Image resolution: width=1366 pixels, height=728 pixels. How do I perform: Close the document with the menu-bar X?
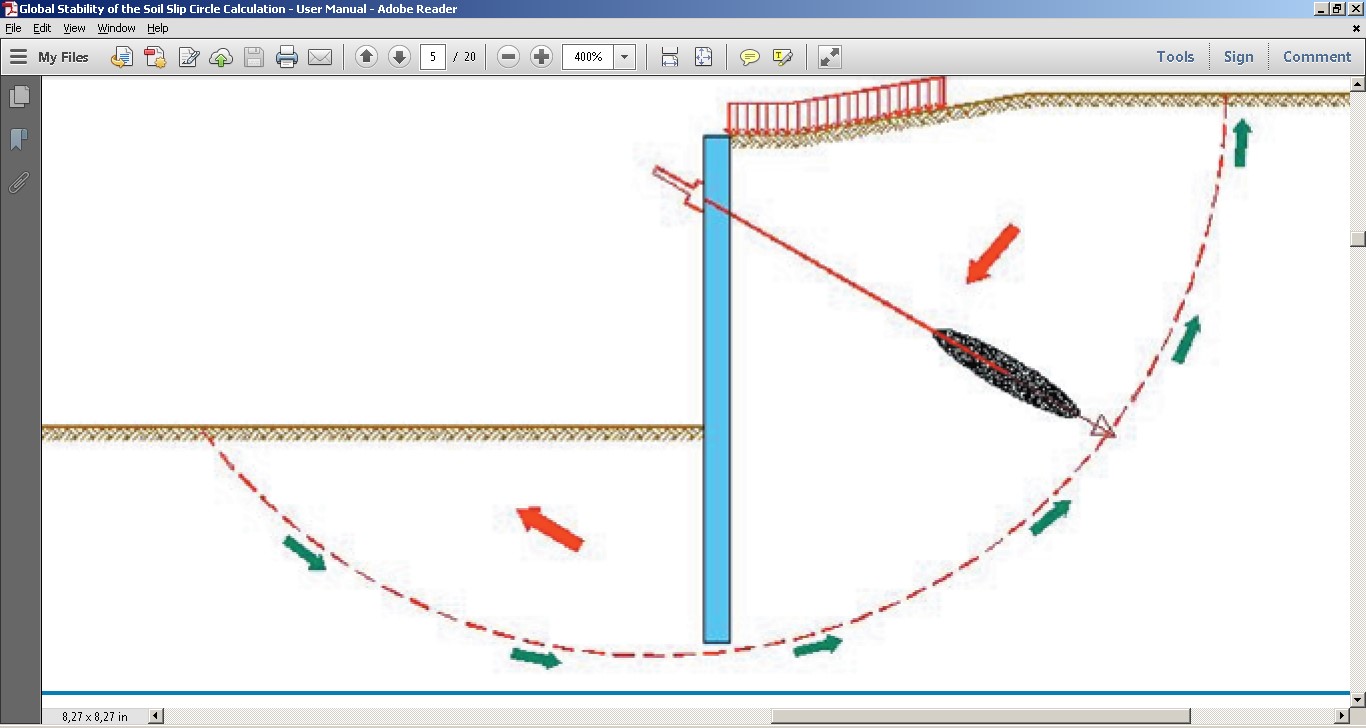pyautogui.click(x=1356, y=28)
